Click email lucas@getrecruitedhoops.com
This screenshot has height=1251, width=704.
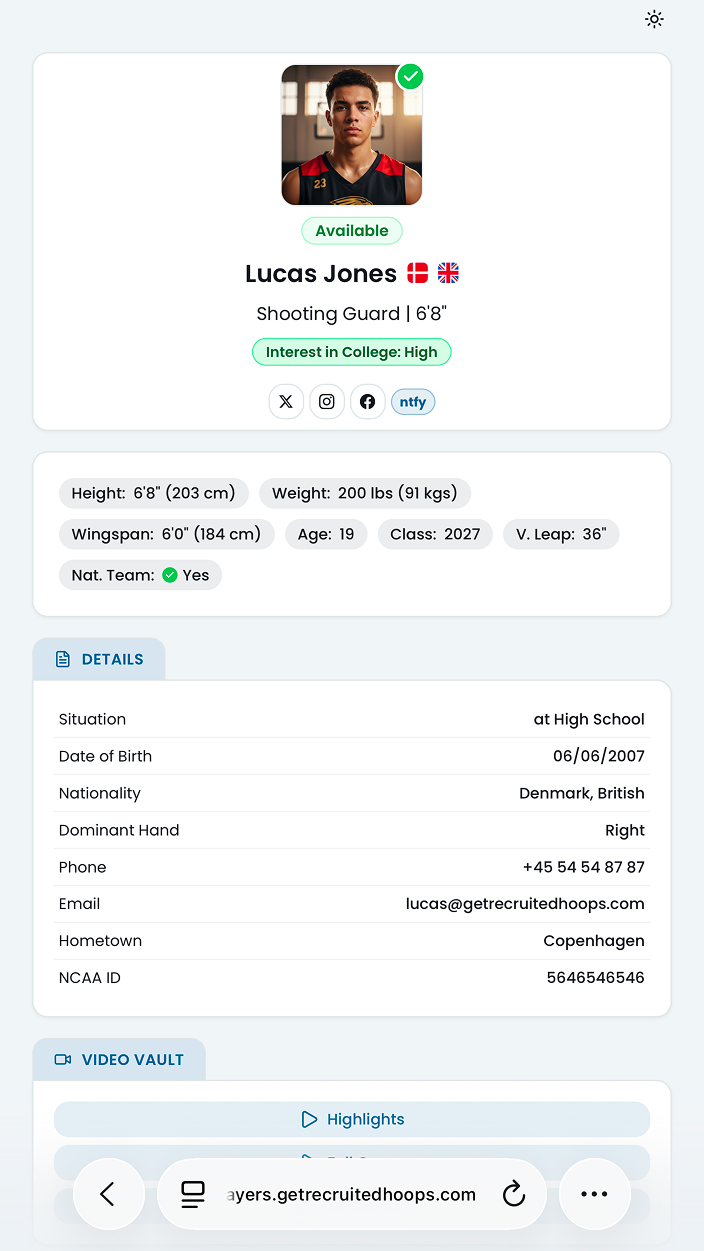525,904
